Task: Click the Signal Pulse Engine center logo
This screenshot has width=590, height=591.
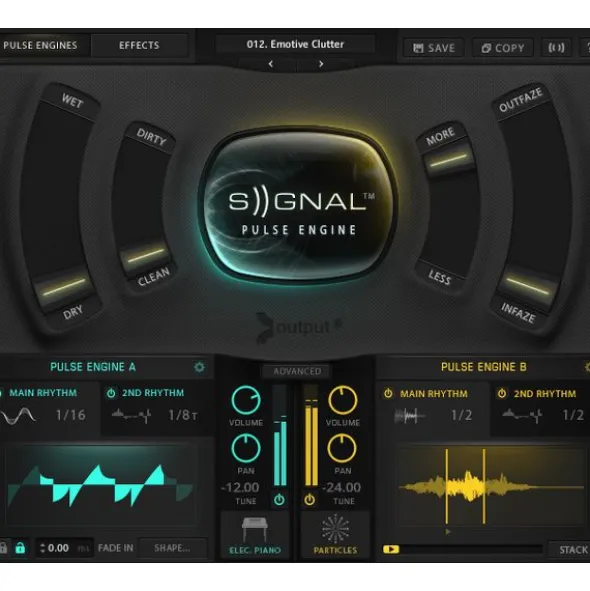Action: 297,206
